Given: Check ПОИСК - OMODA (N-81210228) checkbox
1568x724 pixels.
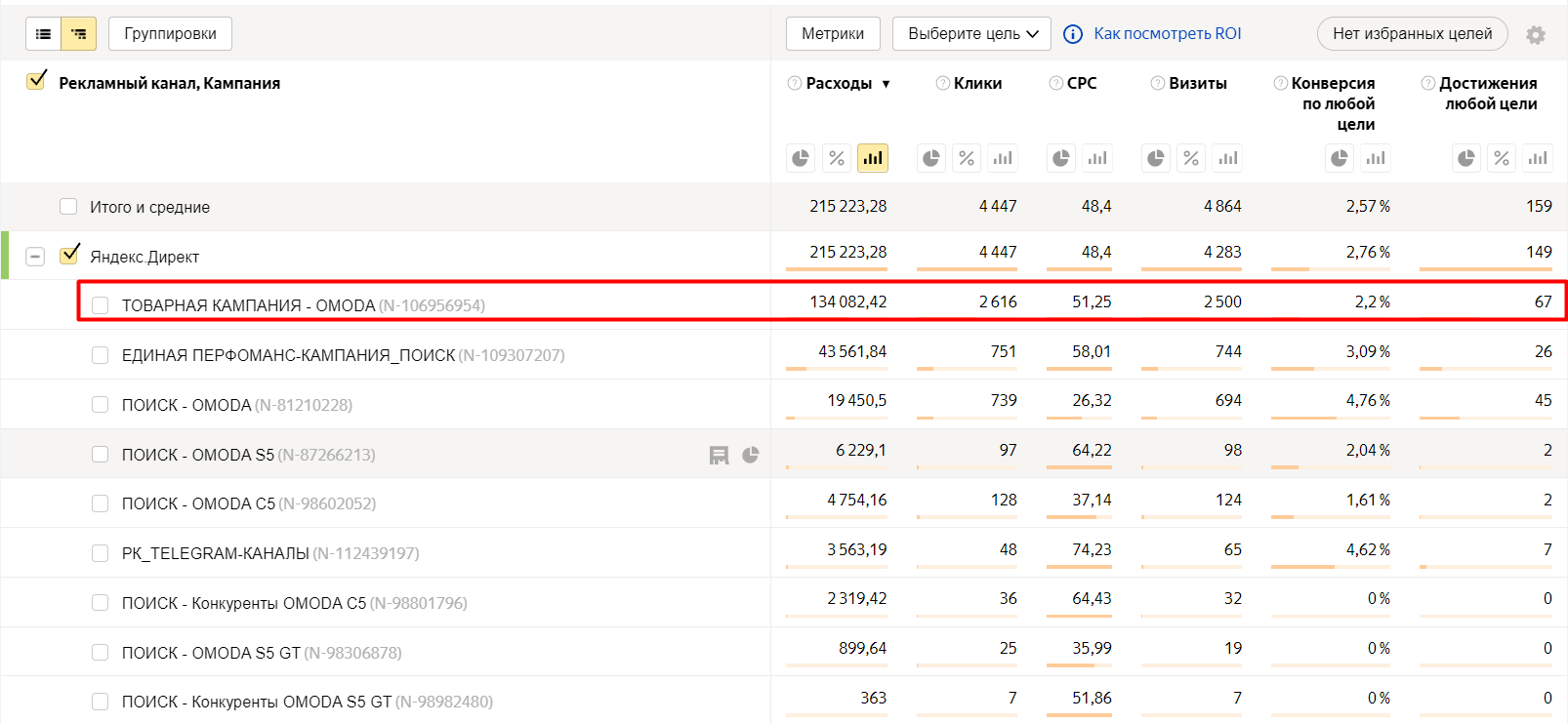Looking at the screenshot, I should click(100, 404).
